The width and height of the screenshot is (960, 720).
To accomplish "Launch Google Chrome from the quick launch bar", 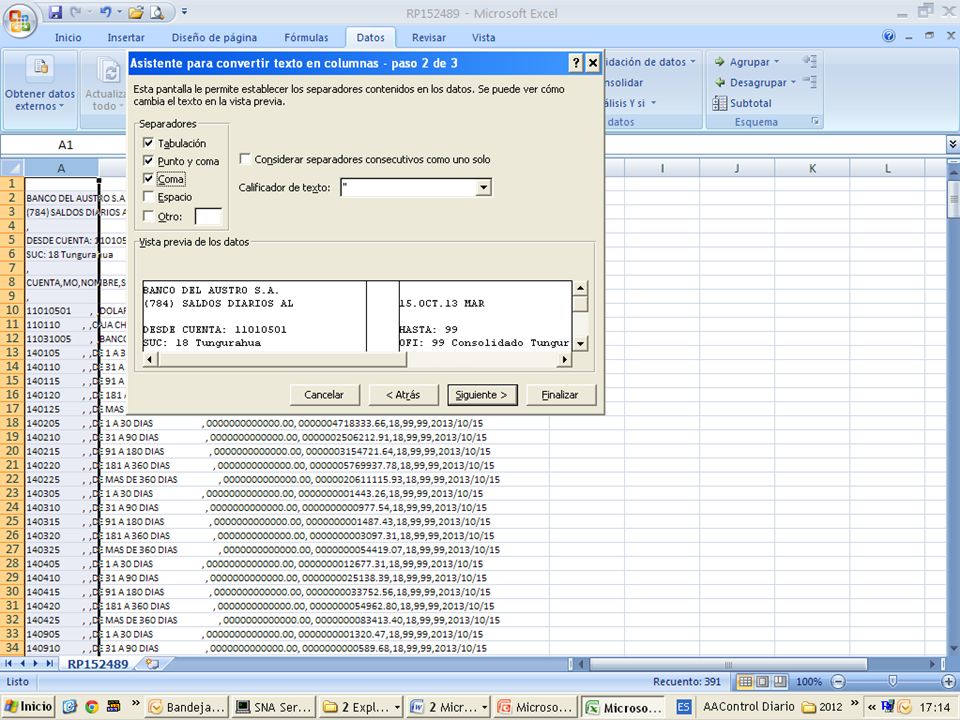I will (x=92, y=707).
